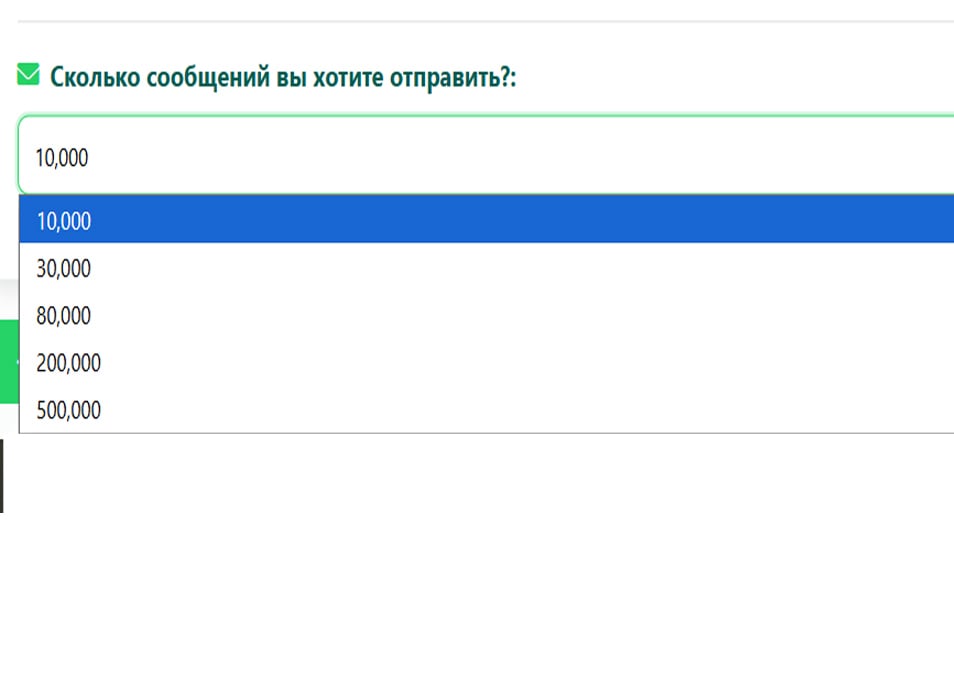This screenshot has height=698, width=954.
Task: Choose the 500,000 messages option
Action: point(487,410)
